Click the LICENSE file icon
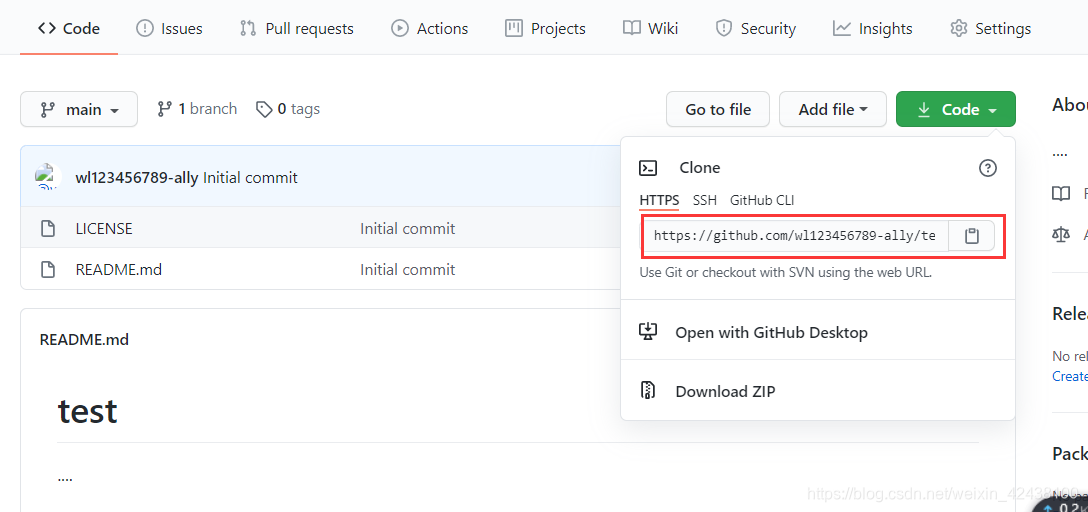 coord(48,228)
